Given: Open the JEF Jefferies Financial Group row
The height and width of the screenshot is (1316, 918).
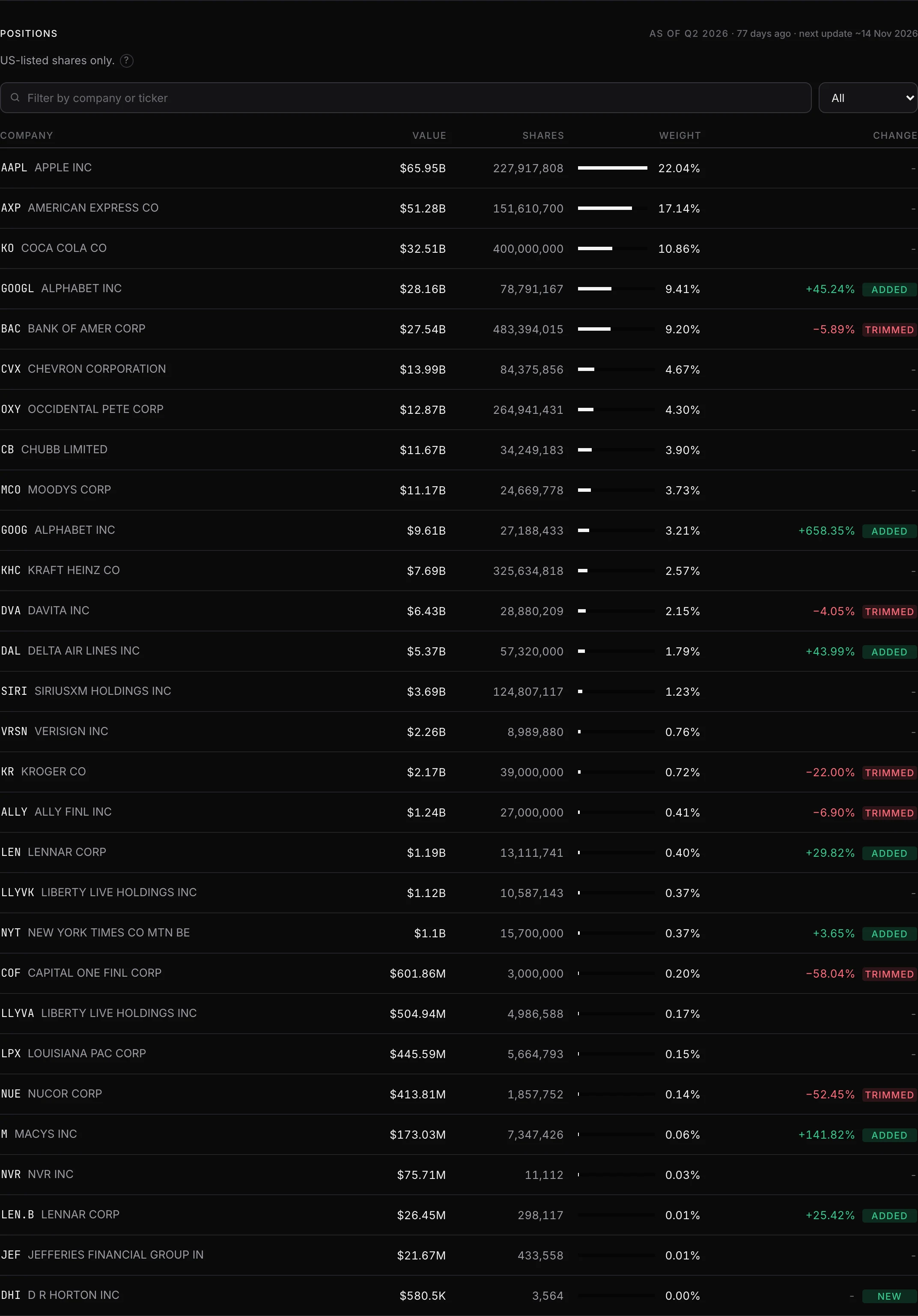Looking at the screenshot, I should click(459, 1255).
